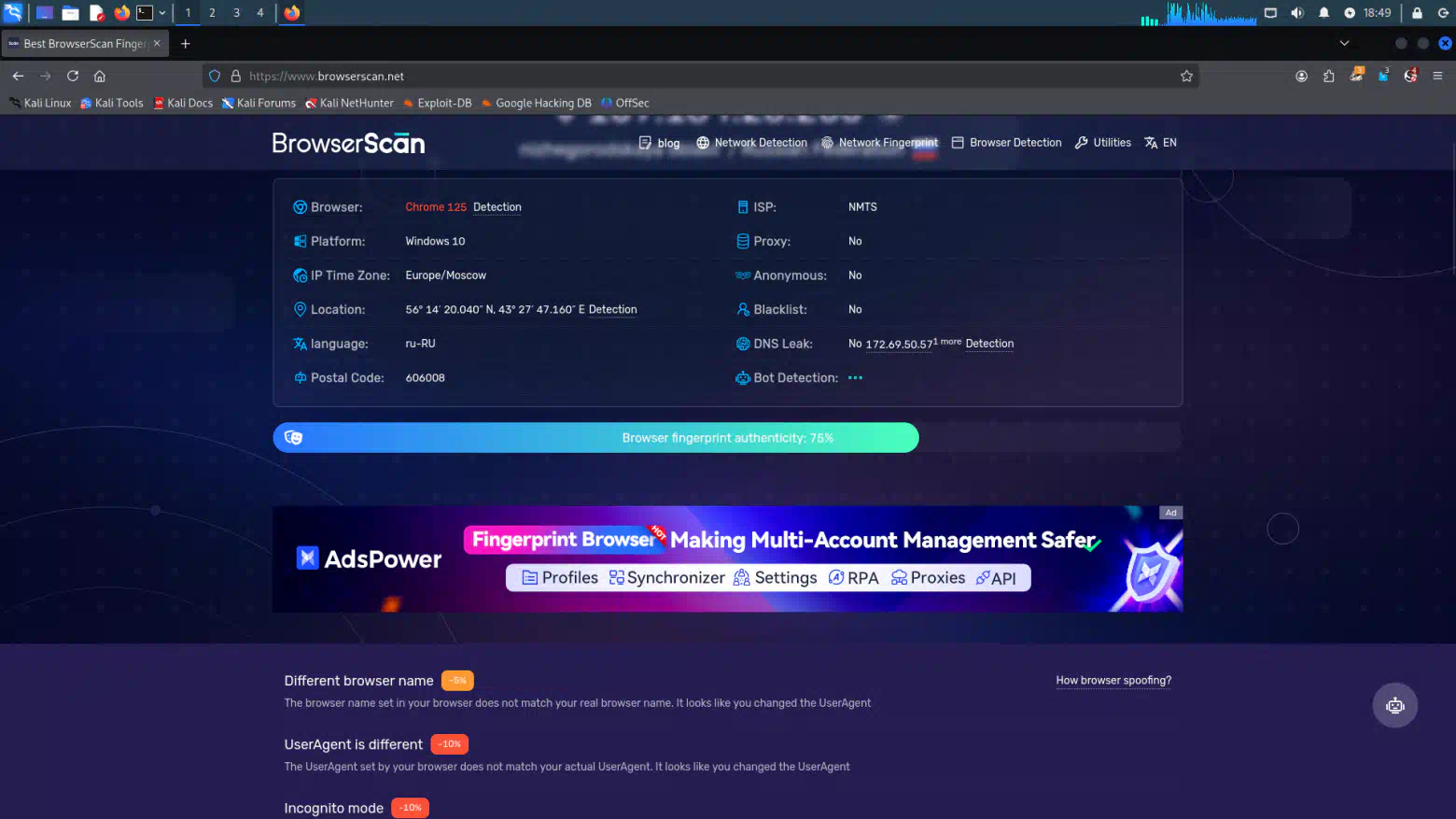Screen dimensions: 1456x819
Task: Click the IP Time Zone value Europe/Moscow
Action: (445, 275)
